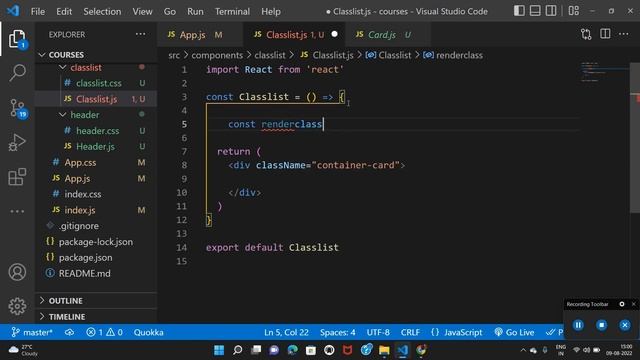Open Windows Start button in taskbar

point(219,350)
